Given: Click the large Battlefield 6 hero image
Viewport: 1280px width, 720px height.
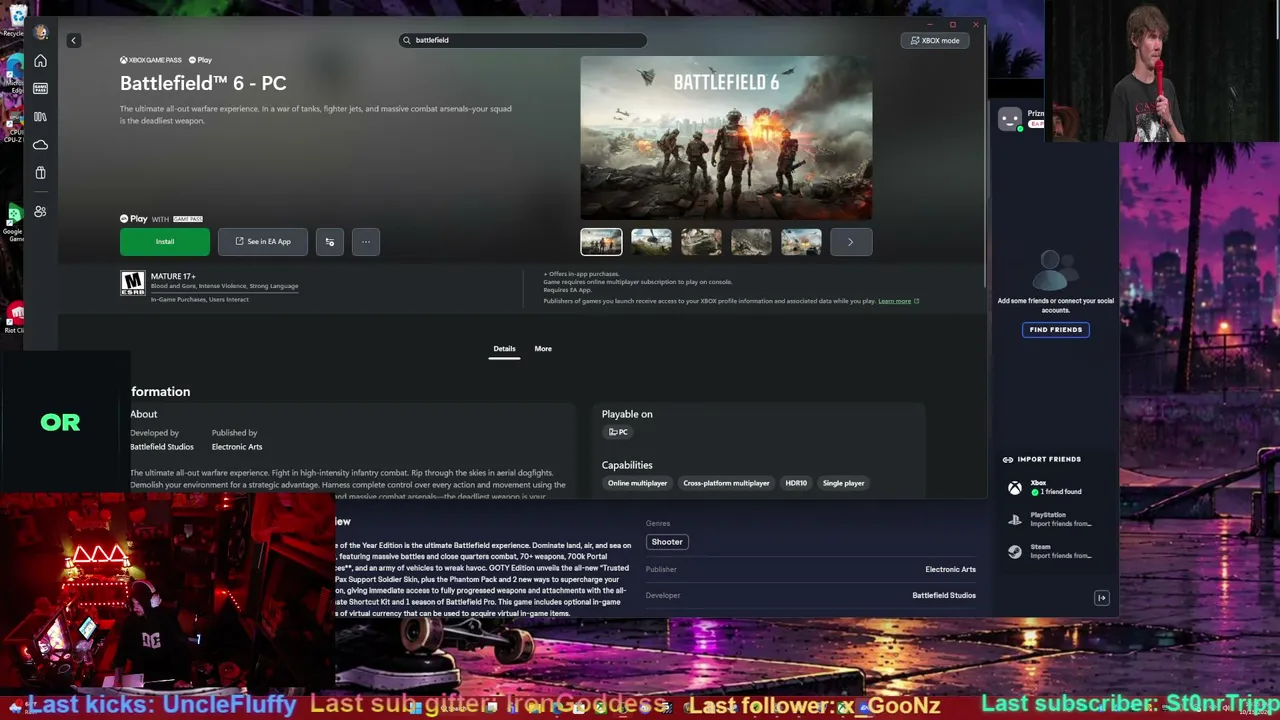Looking at the screenshot, I should 726,138.
